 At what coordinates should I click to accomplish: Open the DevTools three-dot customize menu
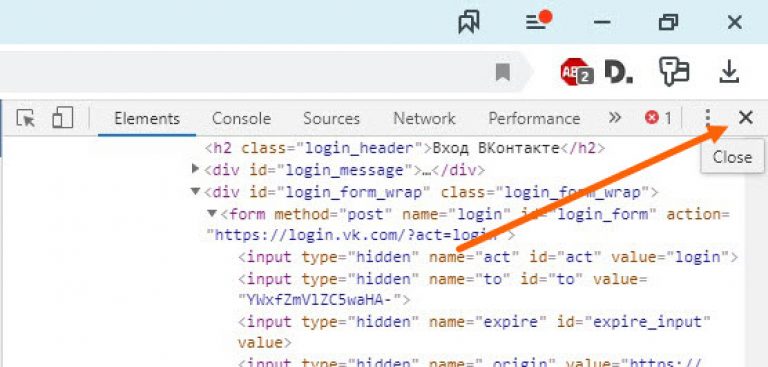click(707, 118)
